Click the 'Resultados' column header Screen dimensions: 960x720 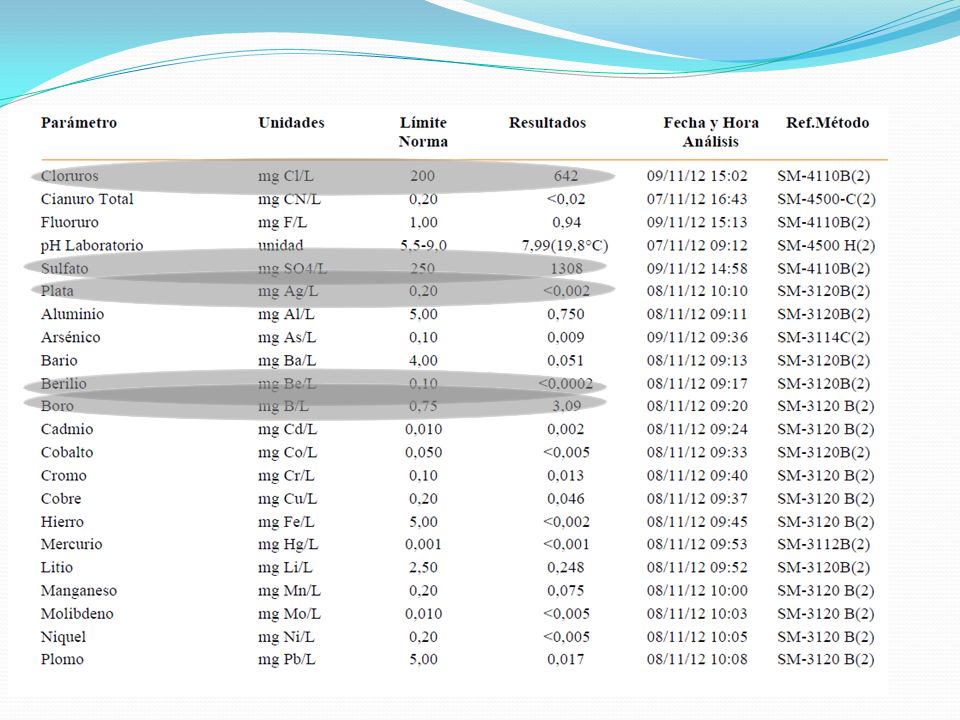547,122
